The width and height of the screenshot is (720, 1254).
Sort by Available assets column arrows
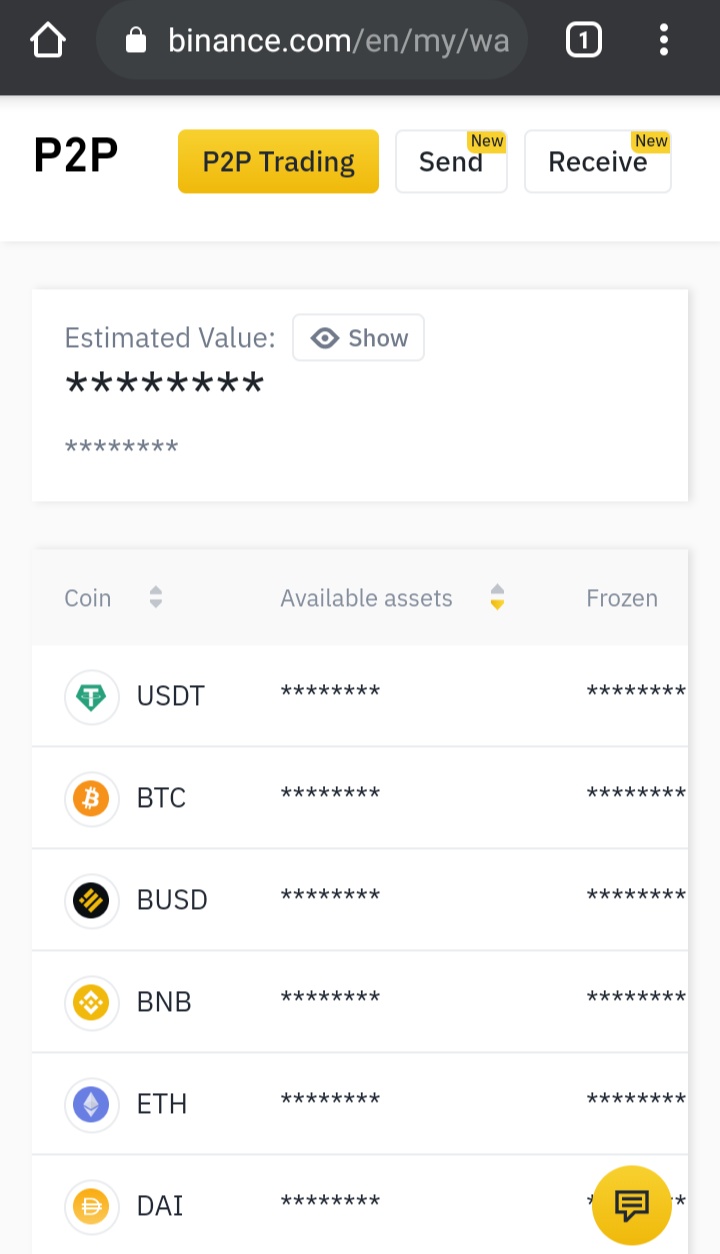coord(497,598)
